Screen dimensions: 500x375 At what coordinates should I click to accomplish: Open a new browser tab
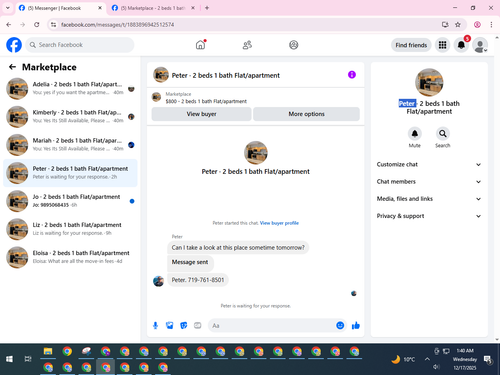click(x=207, y=8)
